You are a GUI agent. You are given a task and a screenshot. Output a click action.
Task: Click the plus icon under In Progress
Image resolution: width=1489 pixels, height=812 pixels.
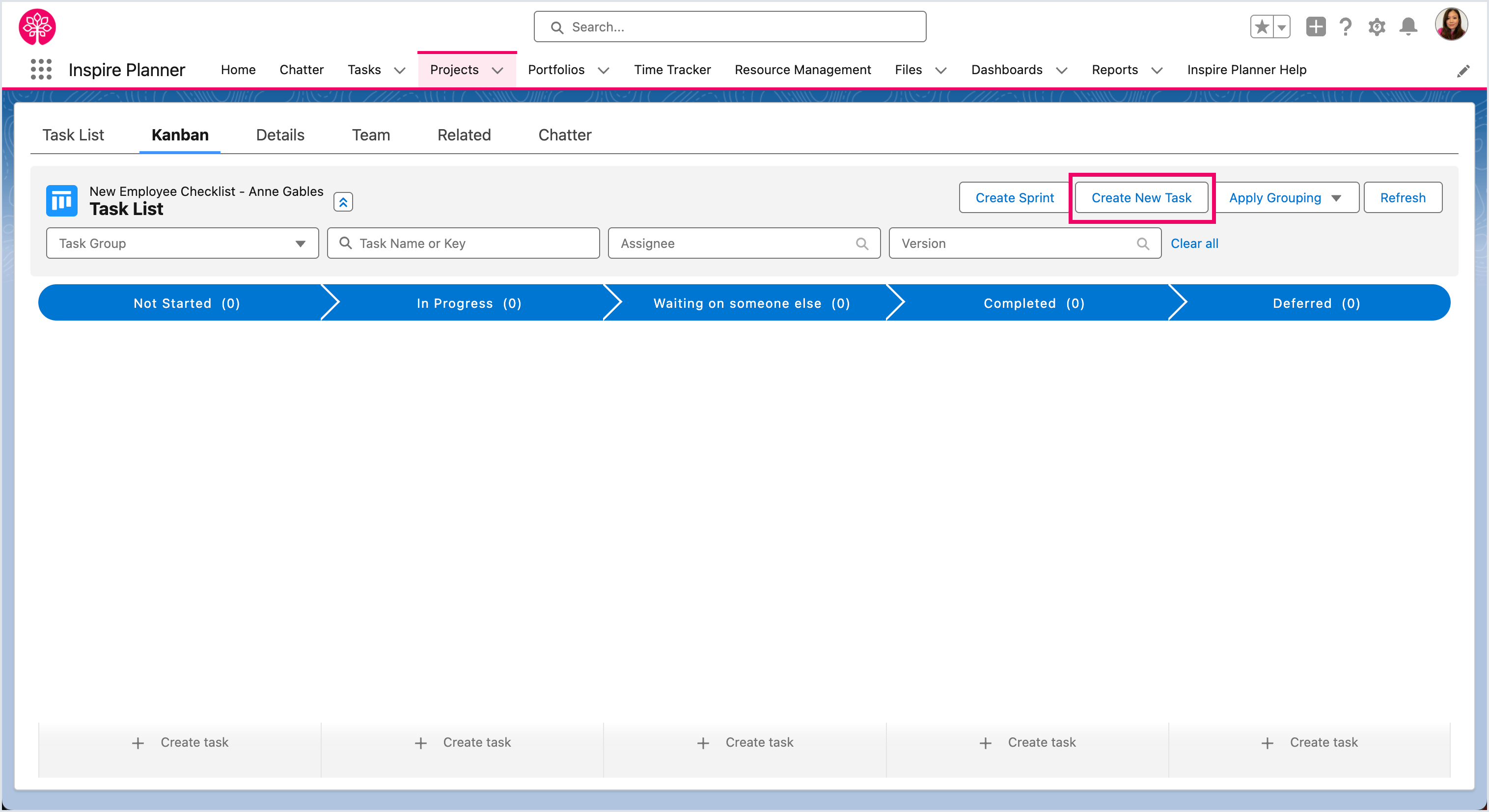[421, 743]
